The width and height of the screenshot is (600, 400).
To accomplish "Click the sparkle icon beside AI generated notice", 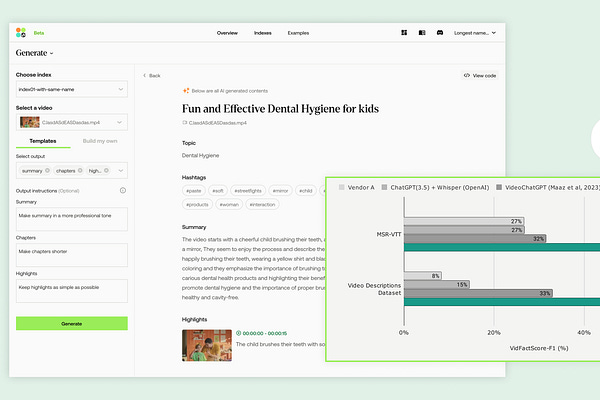I will [x=186, y=91].
